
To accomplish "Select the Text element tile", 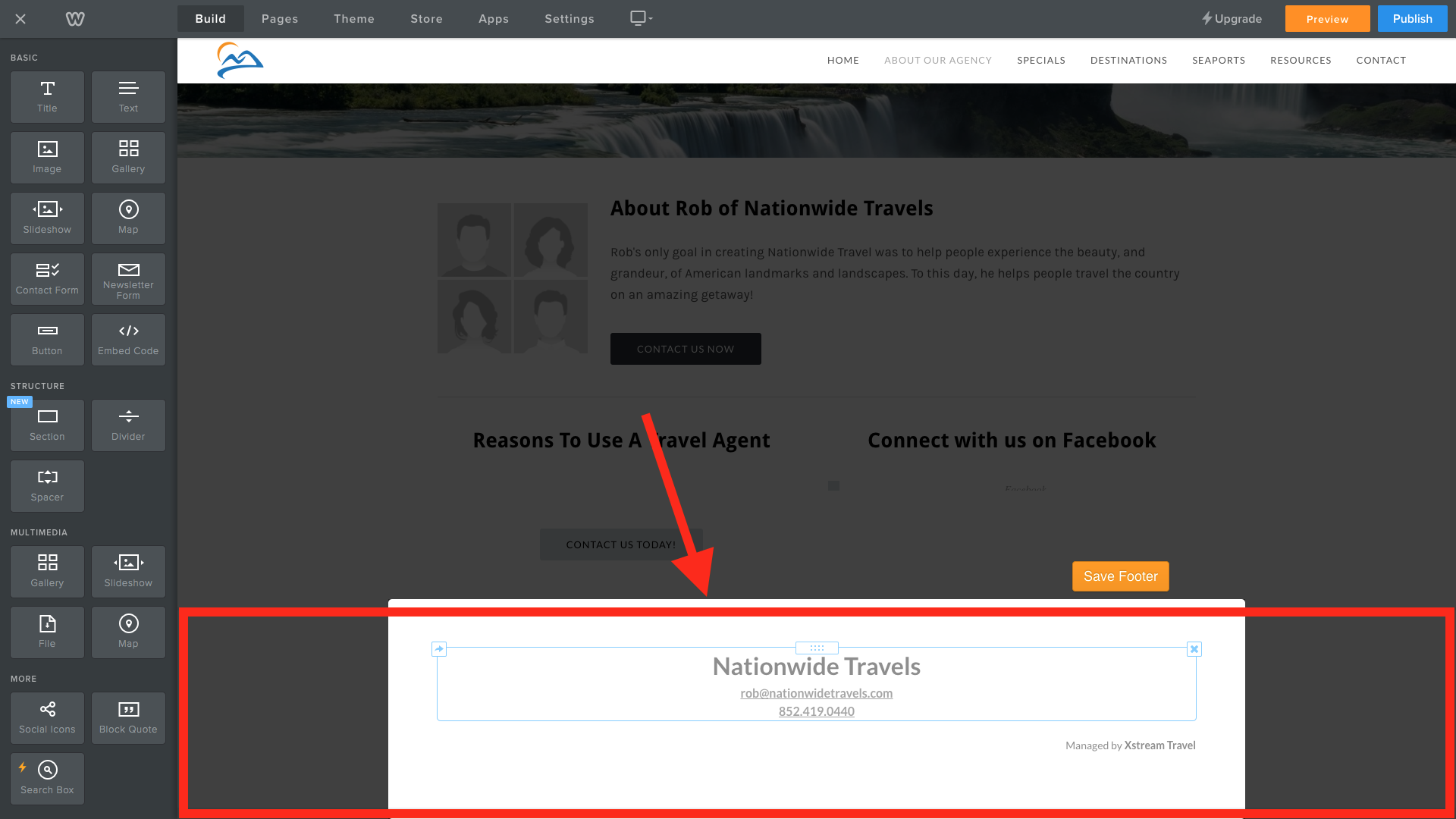I will 128,97.
